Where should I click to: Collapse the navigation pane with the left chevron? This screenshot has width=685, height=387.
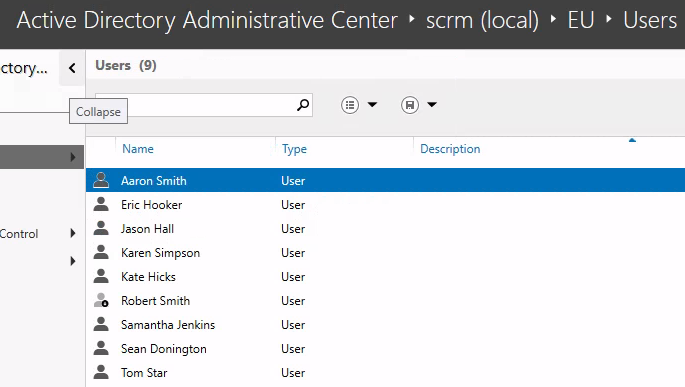pyautogui.click(x=72, y=68)
